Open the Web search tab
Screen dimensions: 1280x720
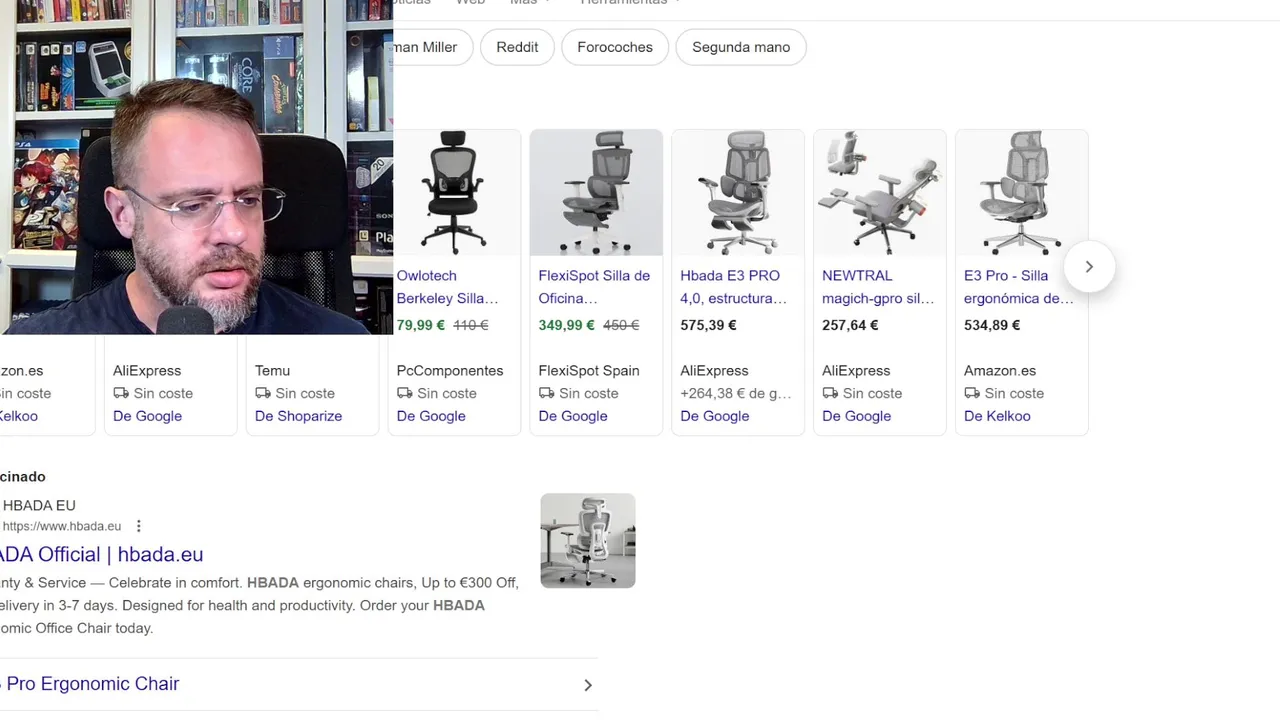[x=470, y=3]
